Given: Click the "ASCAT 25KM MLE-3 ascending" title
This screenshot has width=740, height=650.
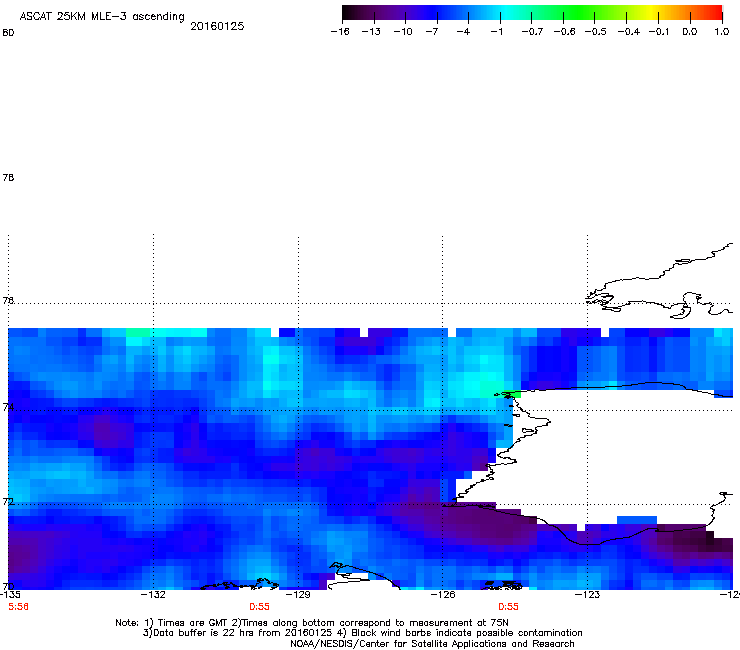Looking at the screenshot, I should point(102,16).
